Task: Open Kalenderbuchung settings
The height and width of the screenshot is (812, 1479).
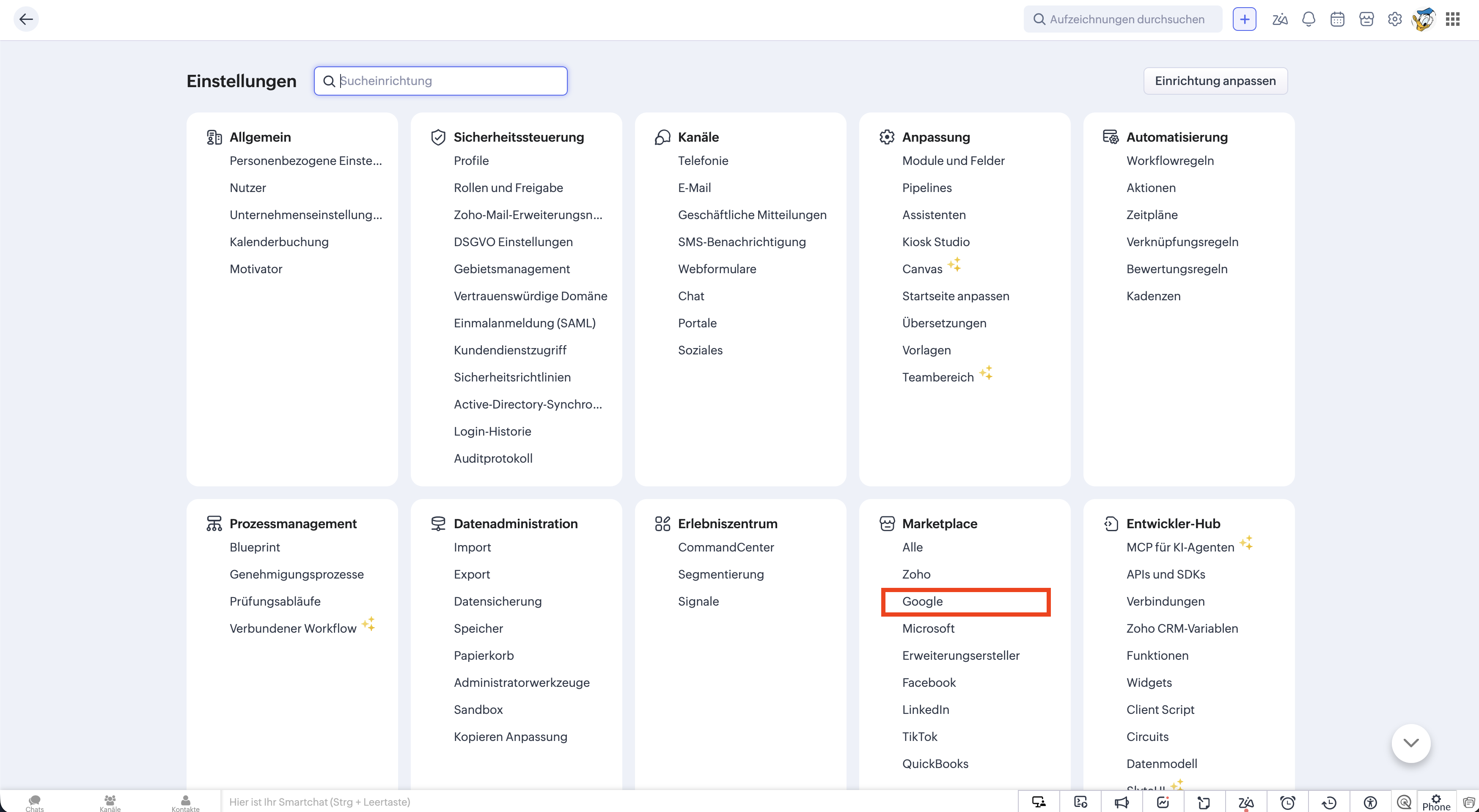Action: [279, 241]
